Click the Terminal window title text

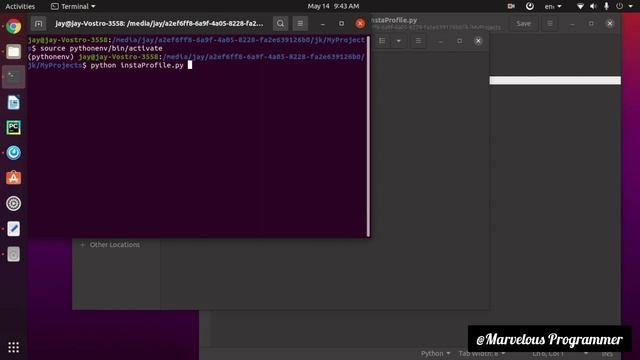(160, 24)
